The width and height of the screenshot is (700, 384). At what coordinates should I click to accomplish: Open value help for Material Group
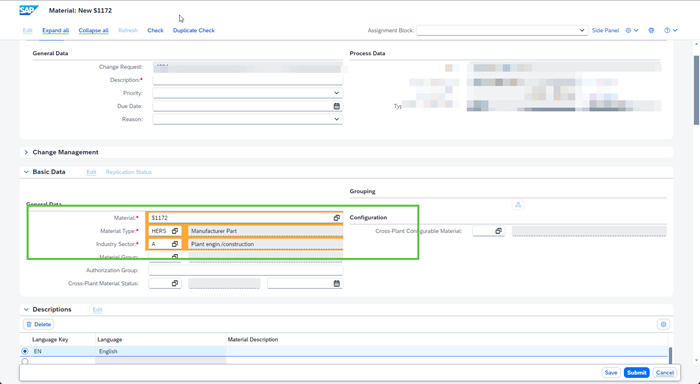(x=175, y=257)
